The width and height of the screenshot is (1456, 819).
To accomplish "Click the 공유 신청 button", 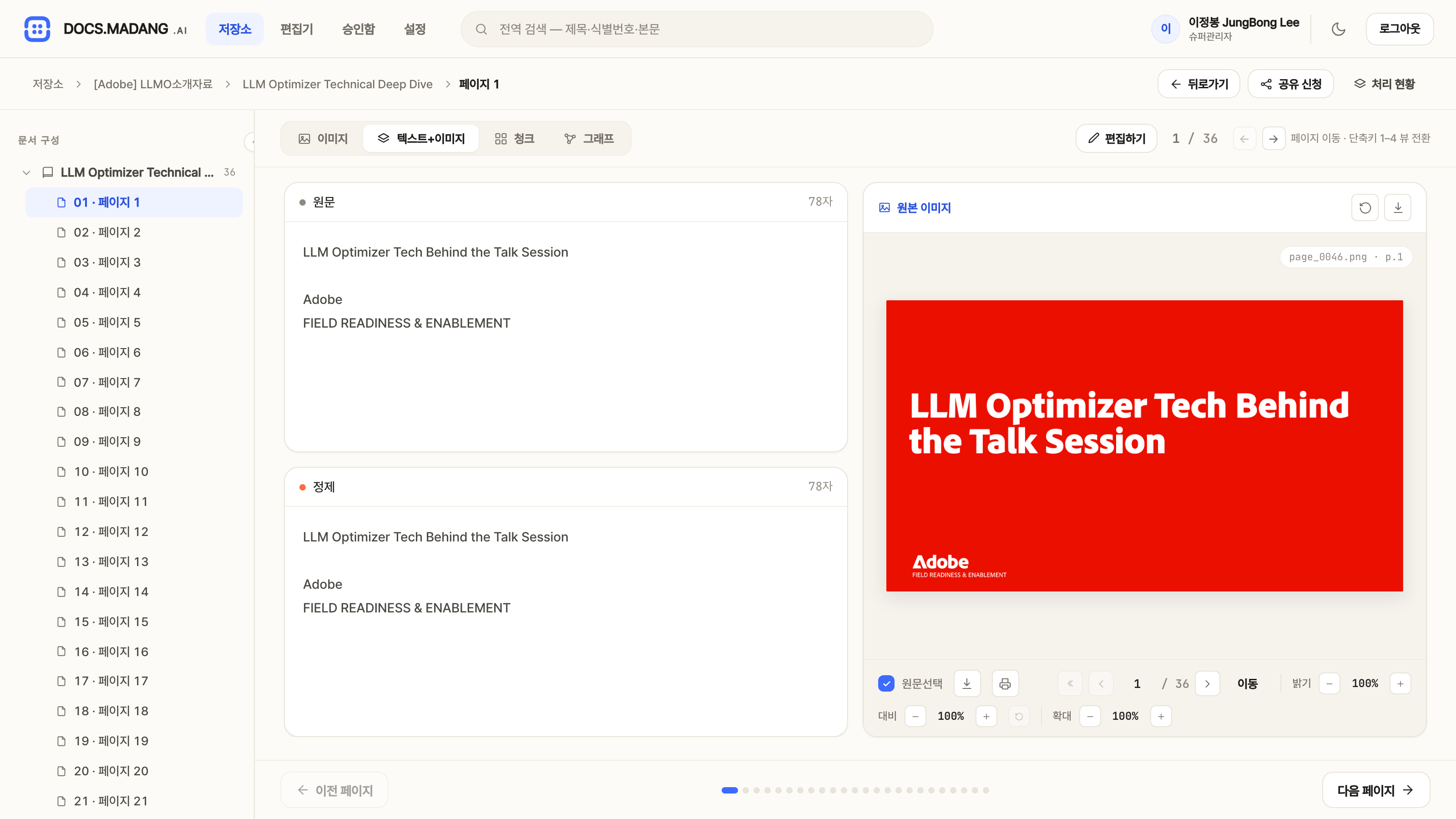I will 1290,84.
